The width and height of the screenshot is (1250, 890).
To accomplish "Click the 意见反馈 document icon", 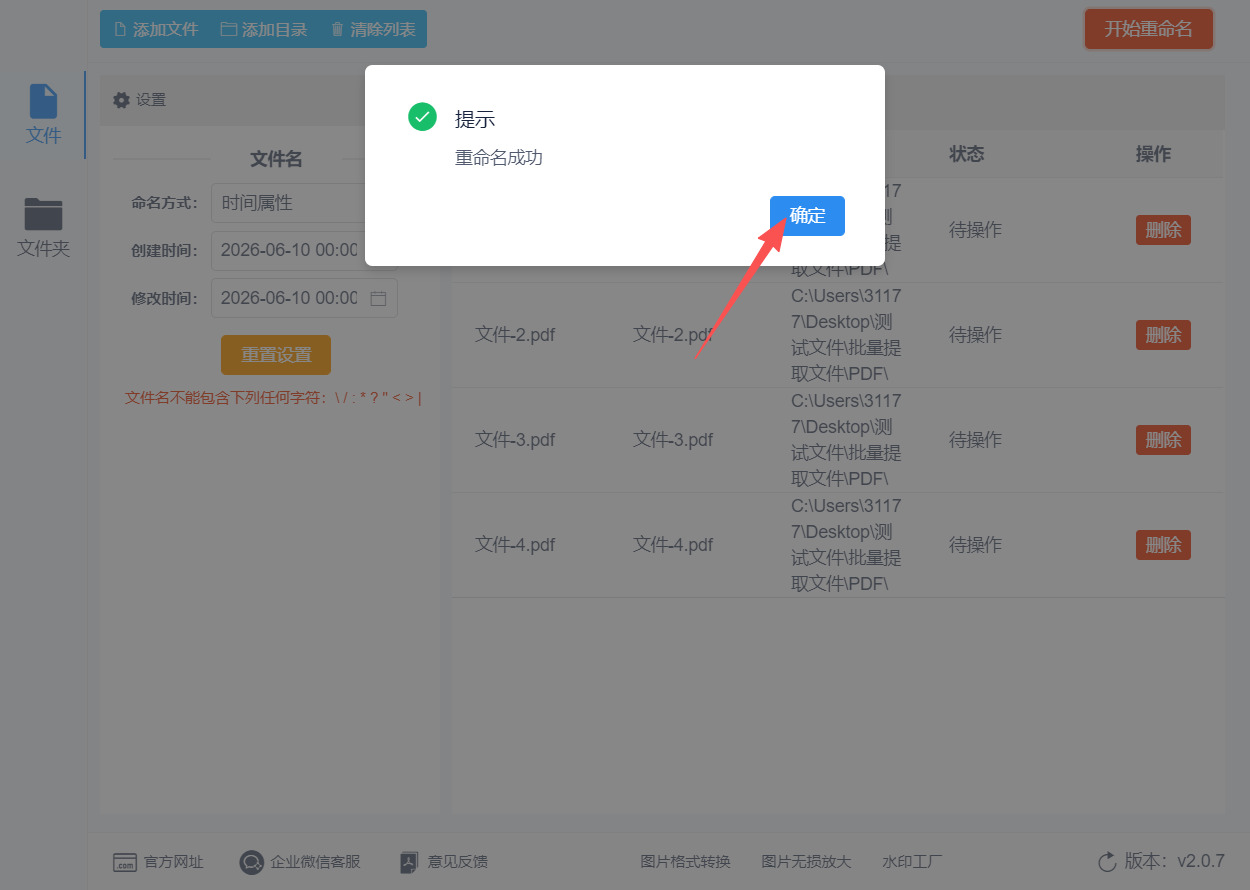I will [x=408, y=862].
